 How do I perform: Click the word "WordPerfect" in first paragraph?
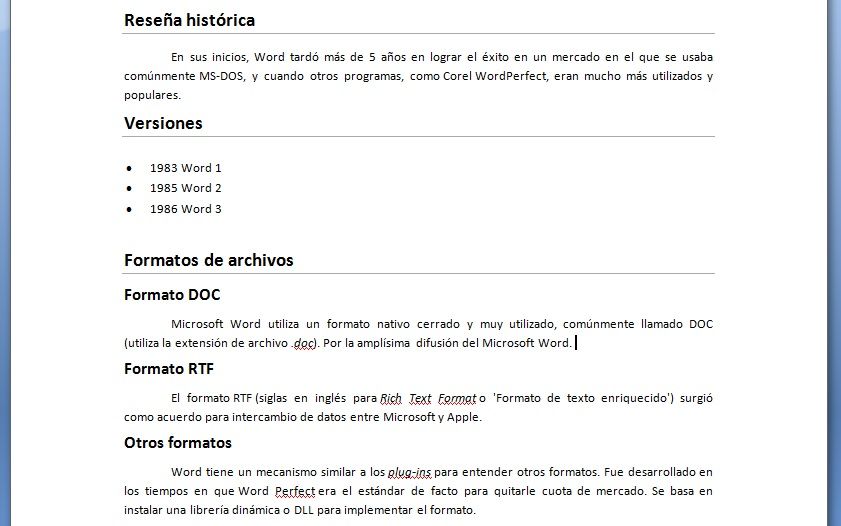(512, 77)
